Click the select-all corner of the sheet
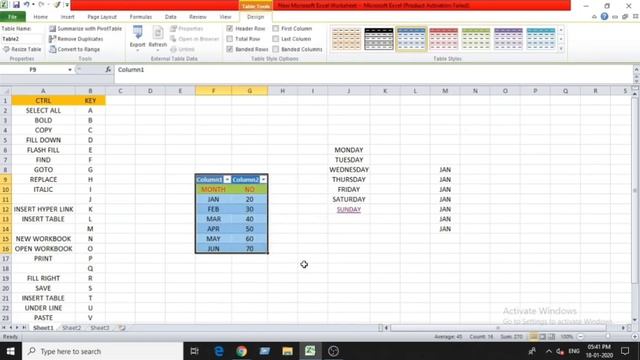 click(5, 91)
